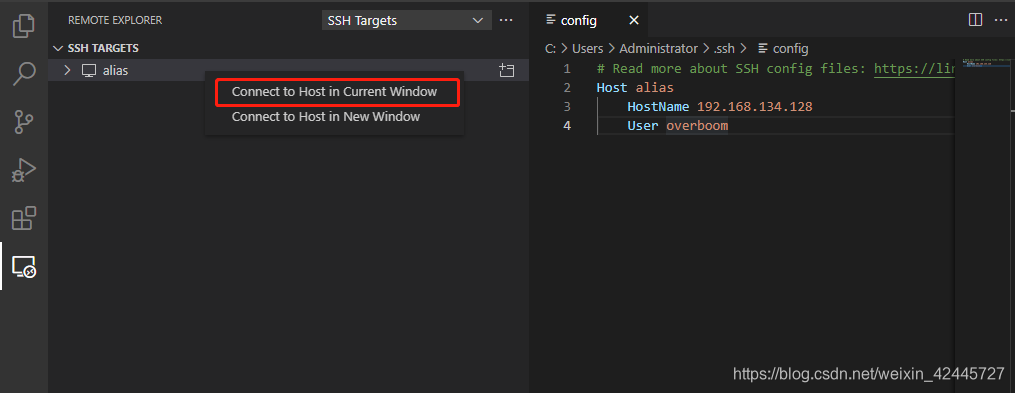Click the Host alias line text
Image resolution: width=1015 pixels, height=393 pixels.
(x=635, y=87)
